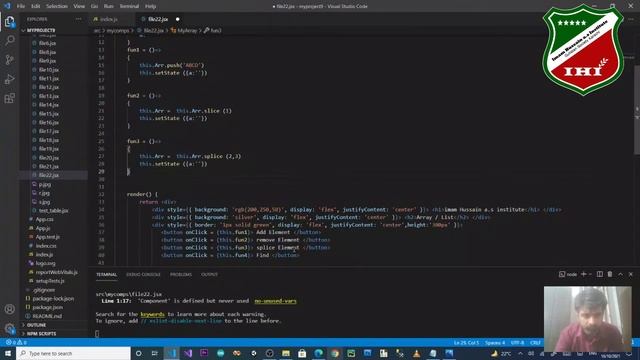Open Microsoft Store from the taskbar
Image resolution: width=640 pixels, height=360 pixels.
[x=302, y=353]
